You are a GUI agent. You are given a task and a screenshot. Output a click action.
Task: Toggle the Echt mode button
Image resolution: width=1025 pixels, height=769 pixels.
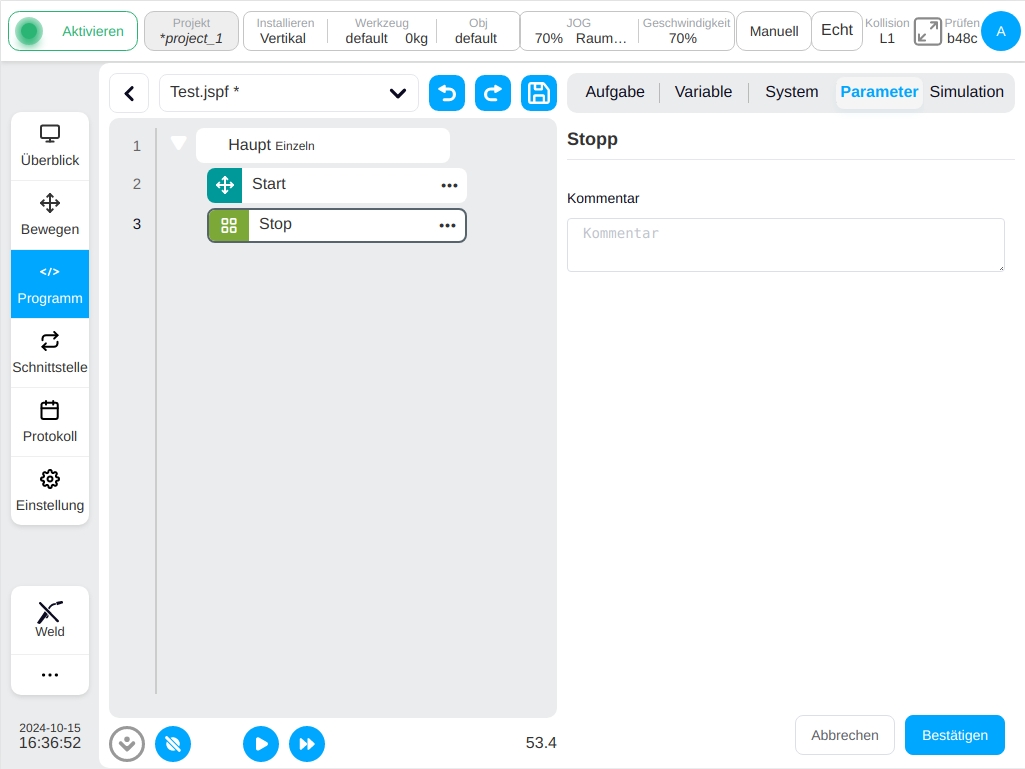pyautogui.click(x=837, y=31)
